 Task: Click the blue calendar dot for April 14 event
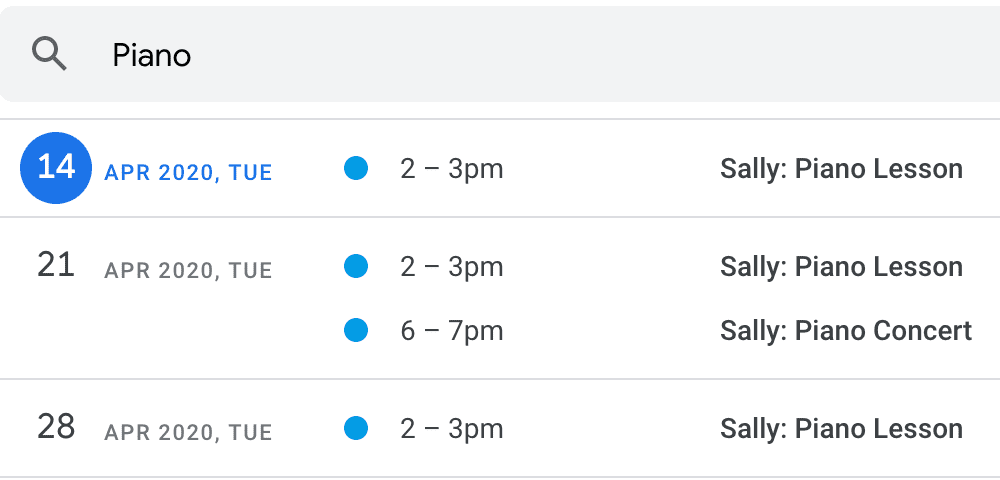tap(356, 169)
